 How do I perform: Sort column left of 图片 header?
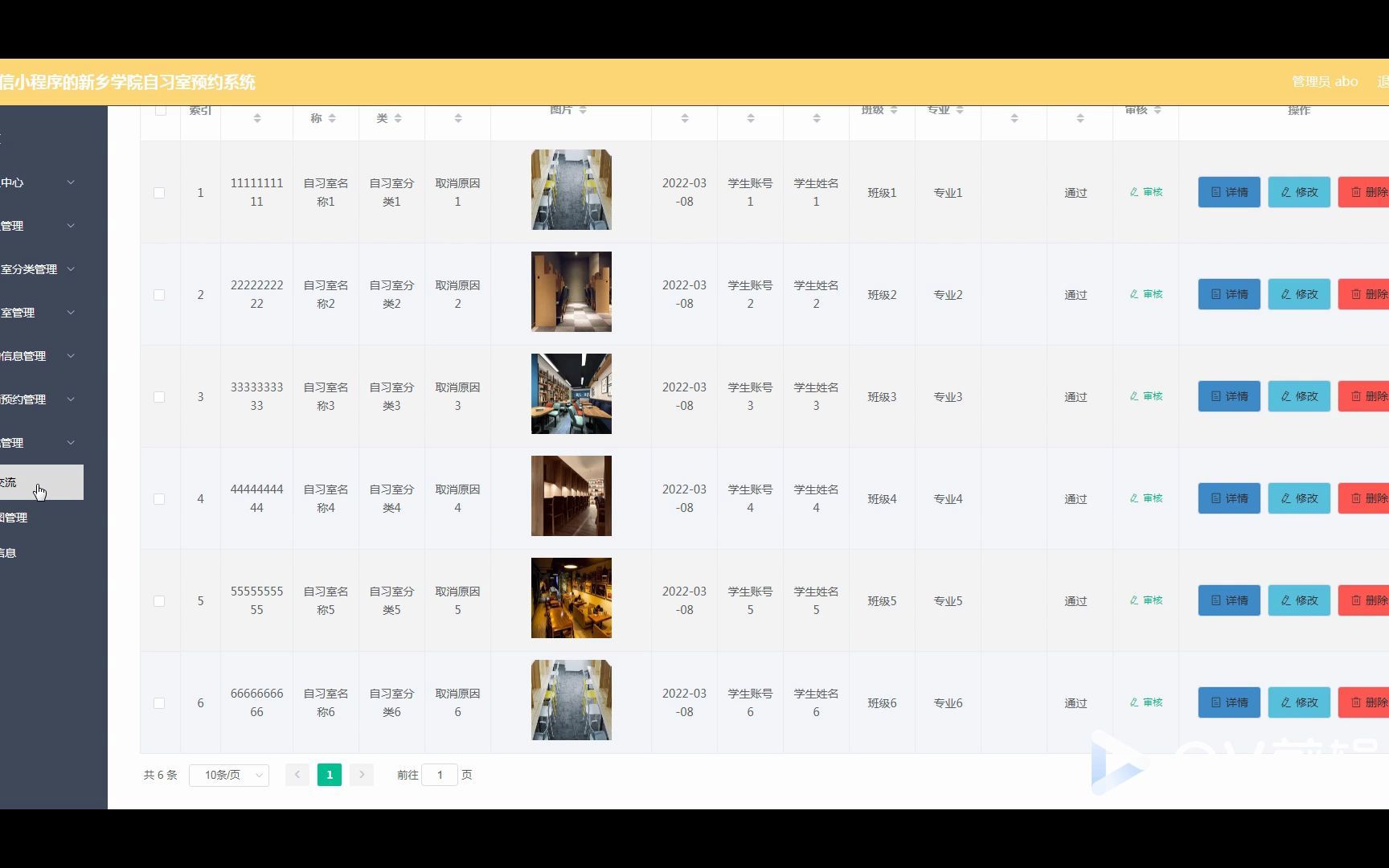(x=458, y=118)
